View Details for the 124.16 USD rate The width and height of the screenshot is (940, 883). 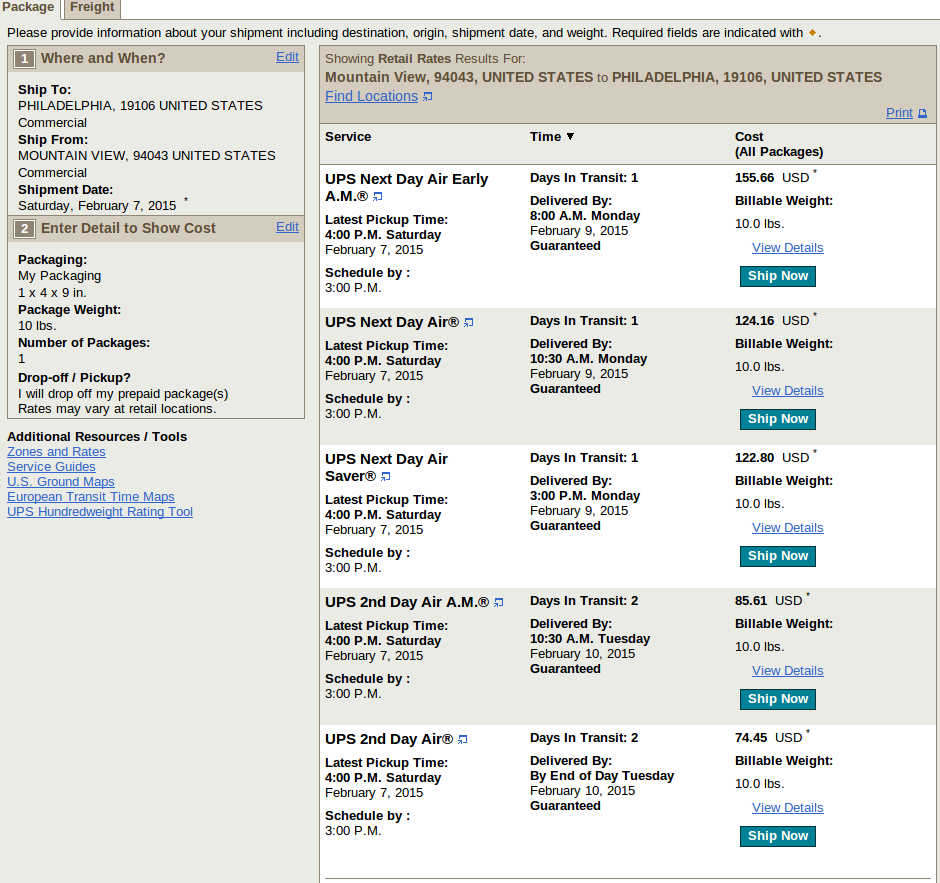pos(788,391)
